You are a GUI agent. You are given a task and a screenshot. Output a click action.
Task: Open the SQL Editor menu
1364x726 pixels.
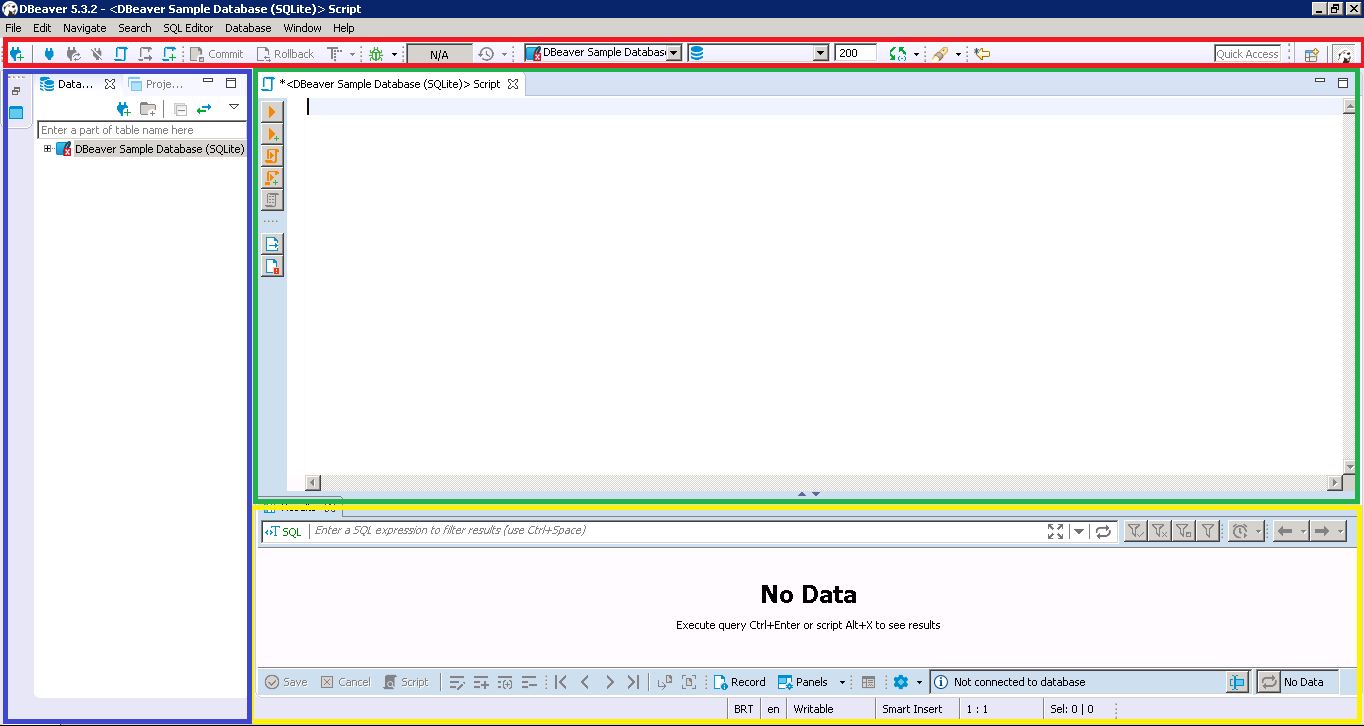point(188,28)
